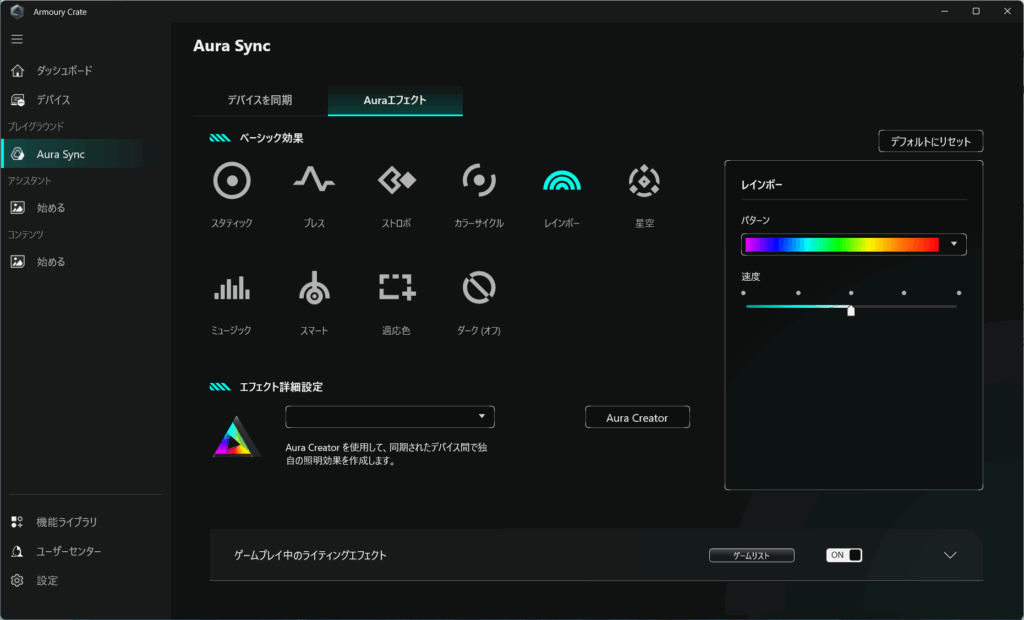Open ユーザーセンター in the sidebar

pyautogui.click(x=69, y=551)
